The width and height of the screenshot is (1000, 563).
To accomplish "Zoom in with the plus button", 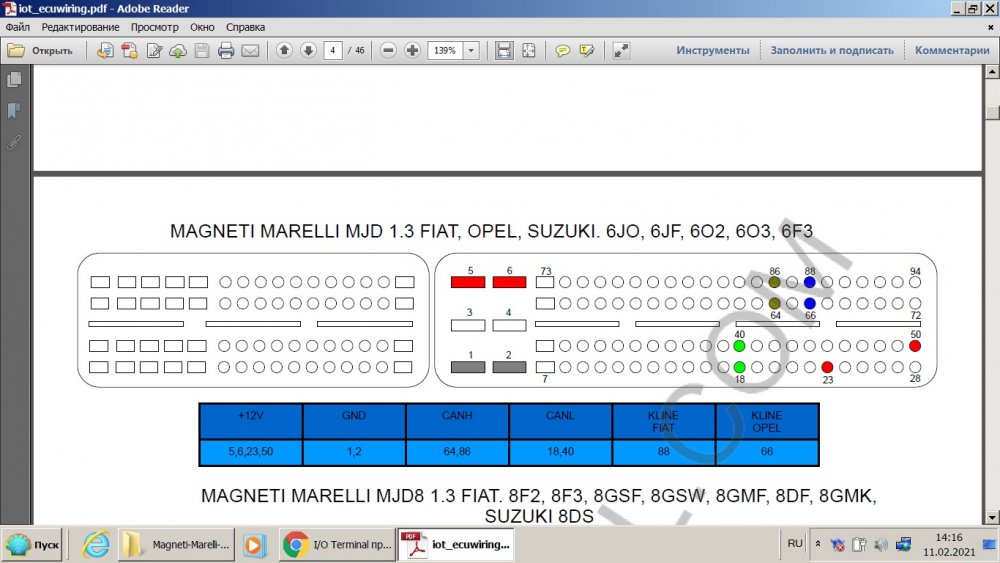I will pos(412,50).
